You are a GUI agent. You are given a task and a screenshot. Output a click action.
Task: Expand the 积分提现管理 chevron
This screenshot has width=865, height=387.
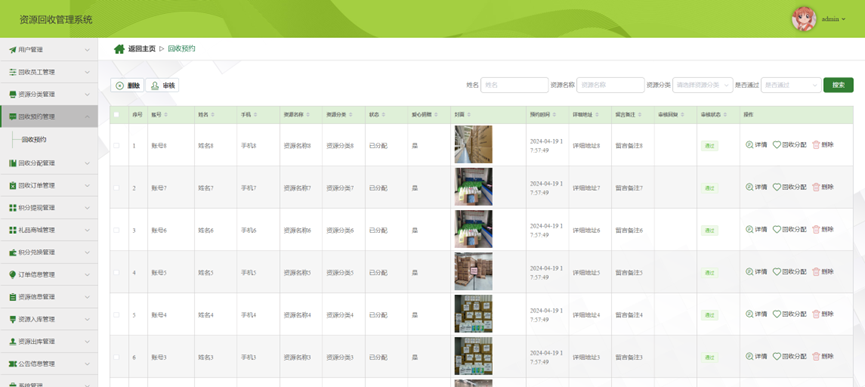click(87, 208)
